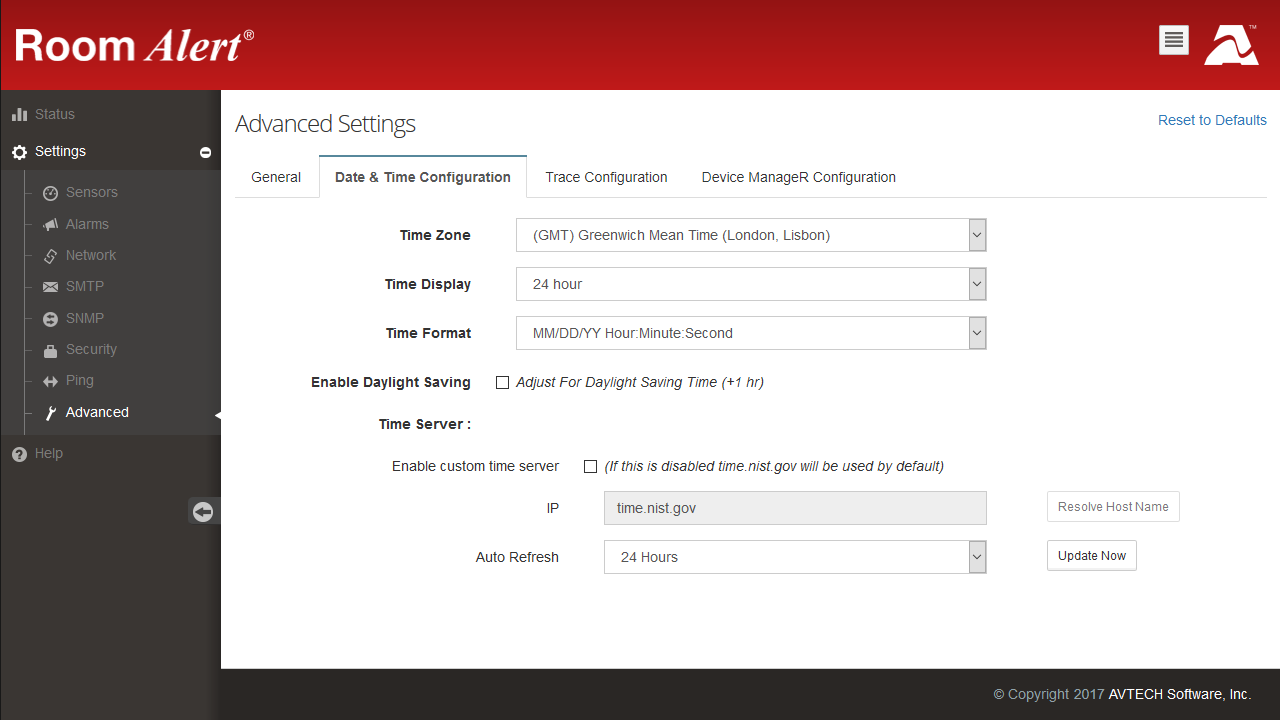Open the Help section

click(48, 453)
